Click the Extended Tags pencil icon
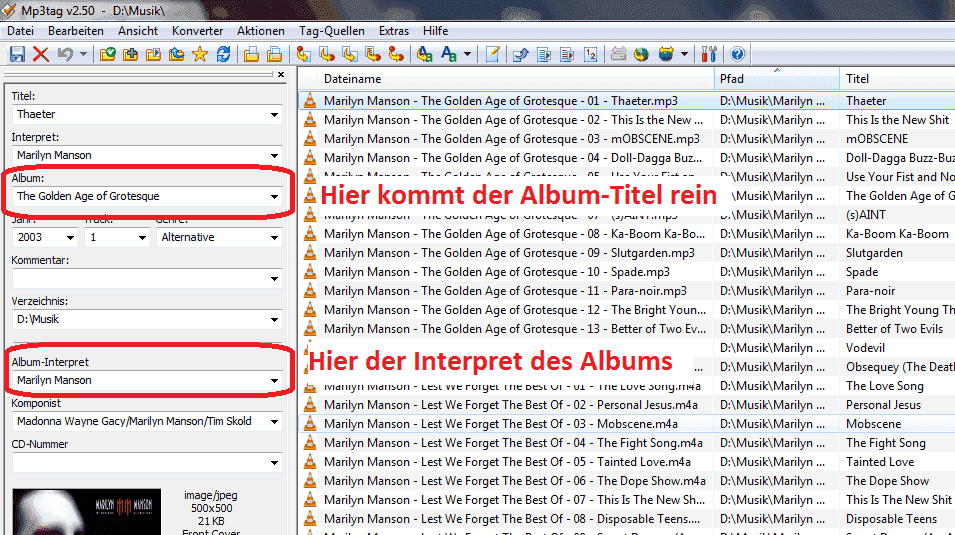Screen dimensions: 955x535 coord(492,54)
